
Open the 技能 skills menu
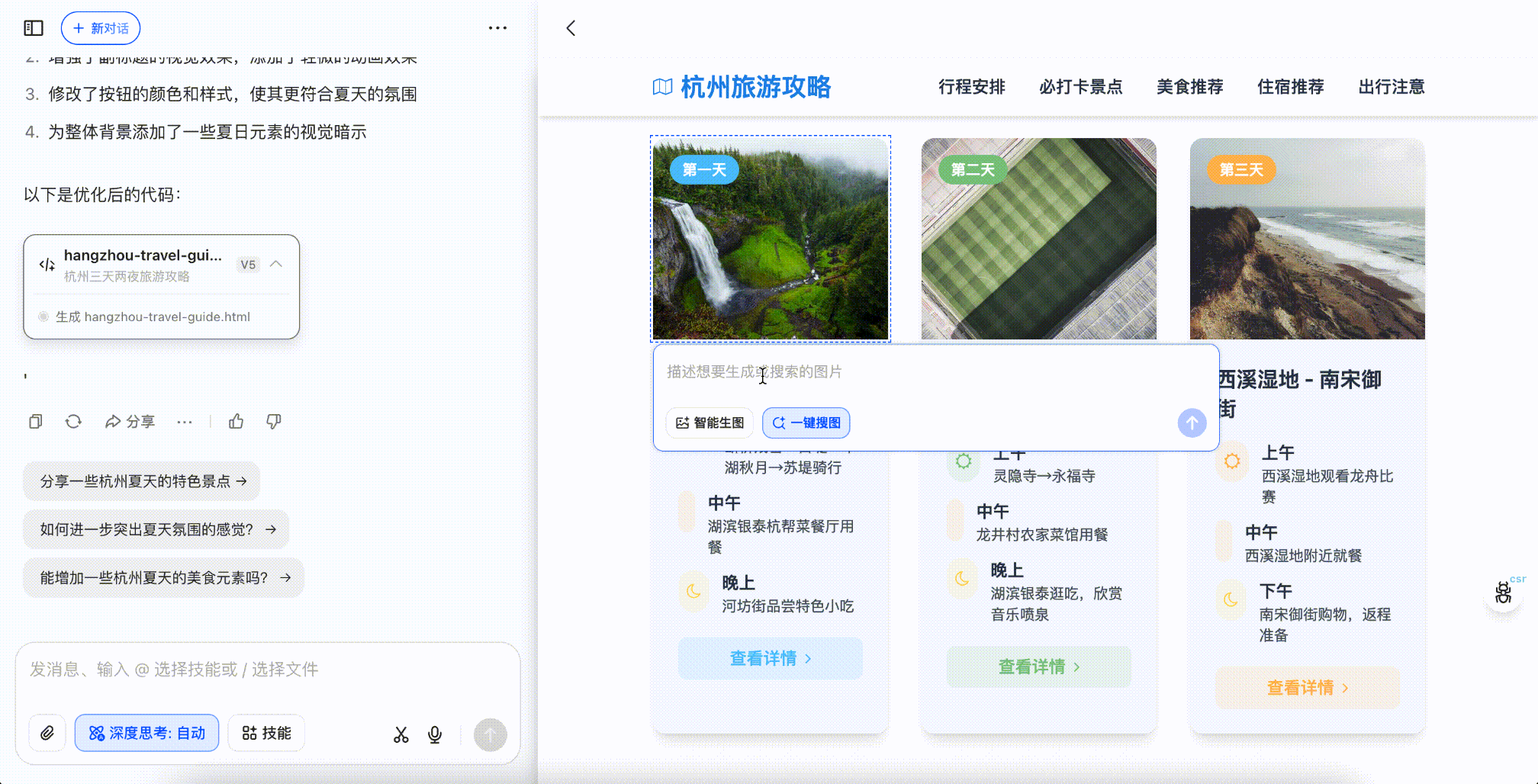(x=266, y=733)
